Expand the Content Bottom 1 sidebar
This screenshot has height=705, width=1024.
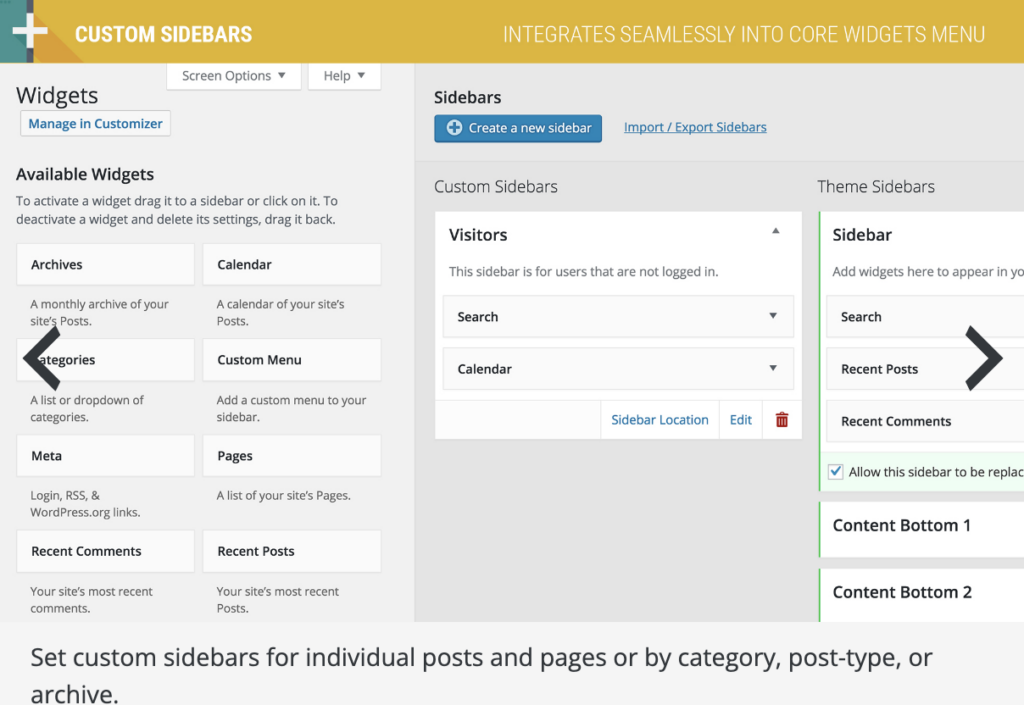tap(922, 529)
